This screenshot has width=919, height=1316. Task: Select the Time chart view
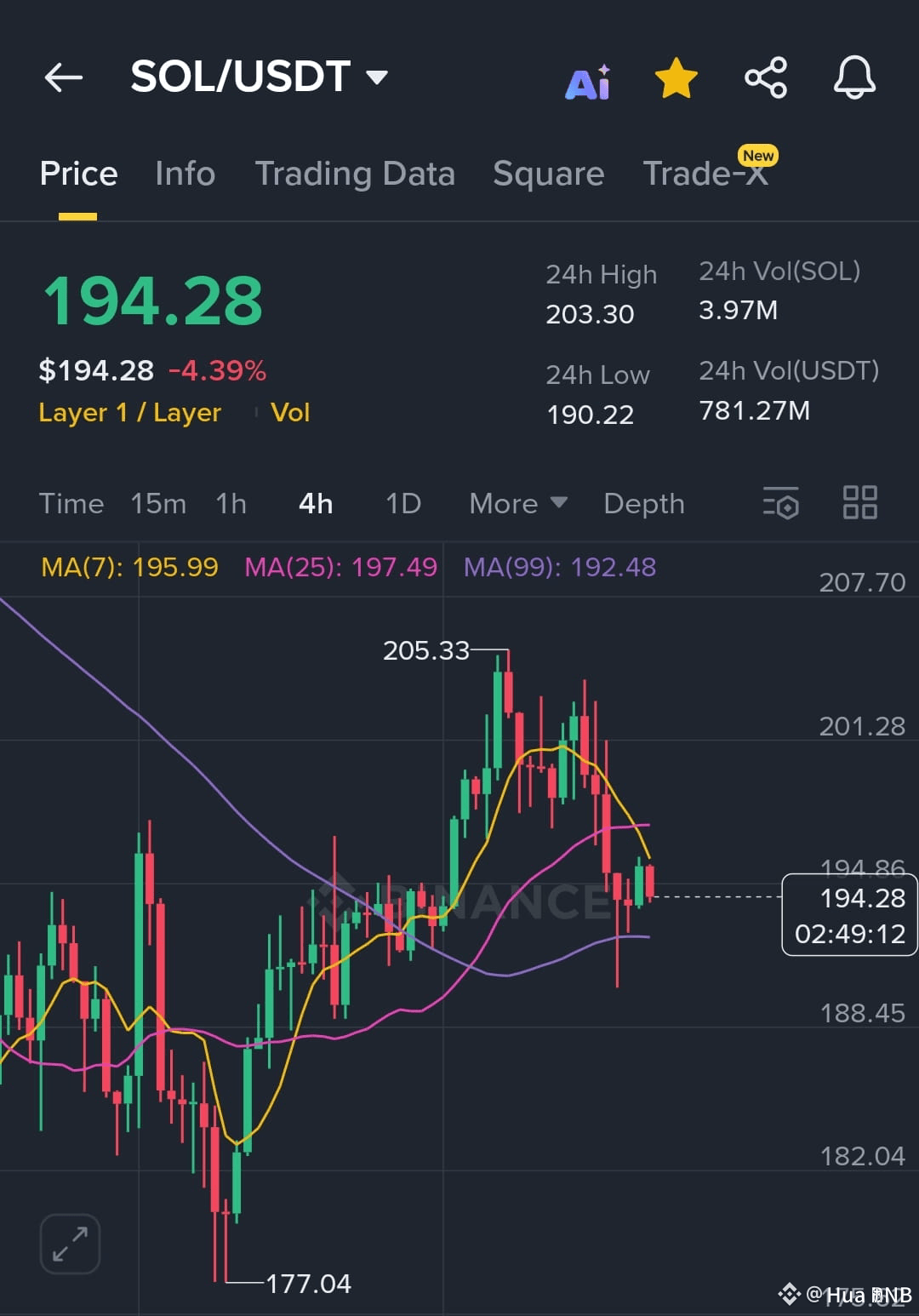pos(71,504)
